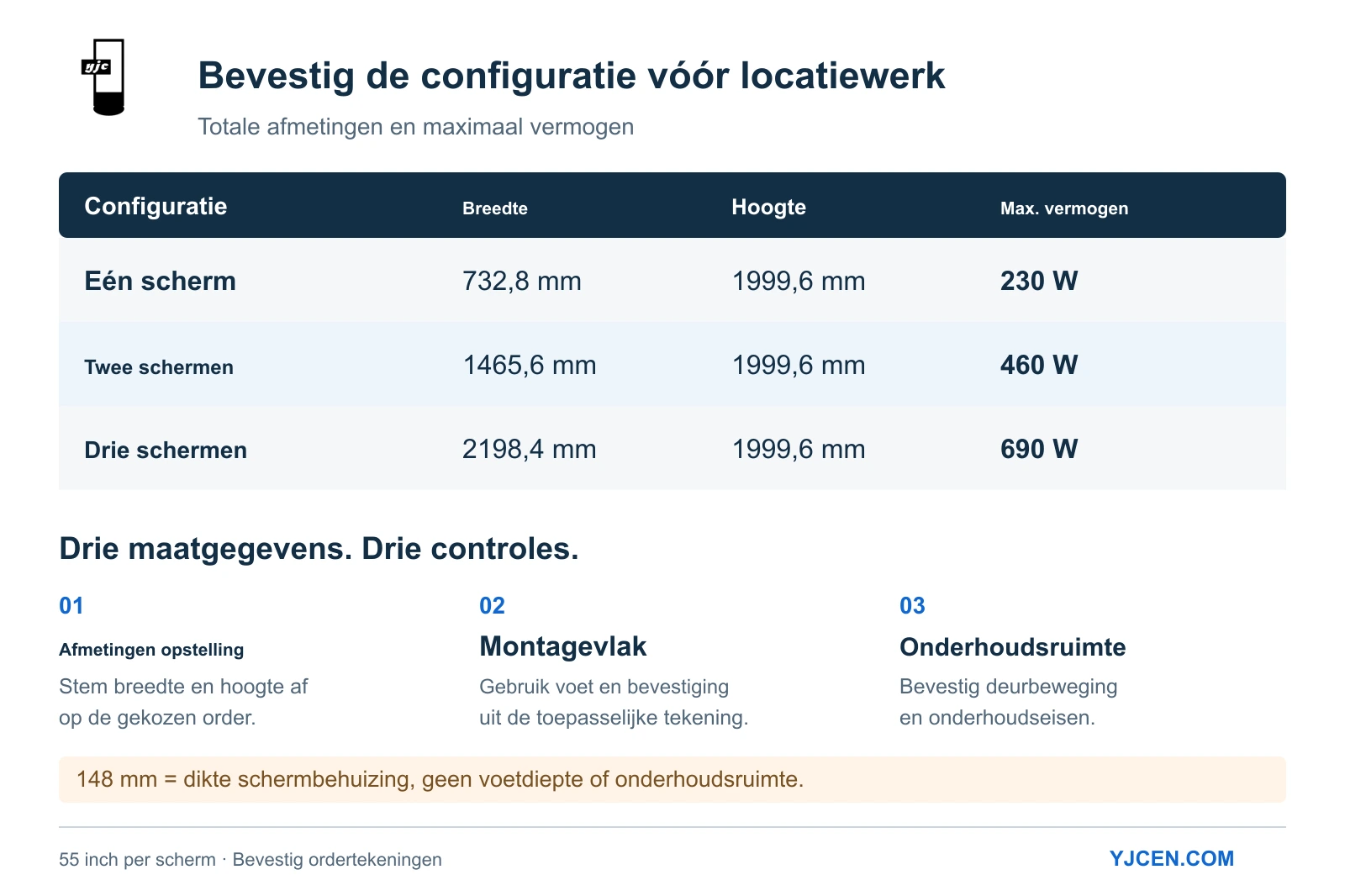The height and width of the screenshot is (896, 1345).
Task: Click the 1999,6 mm height for Twee schermen
Action: click(x=799, y=365)
